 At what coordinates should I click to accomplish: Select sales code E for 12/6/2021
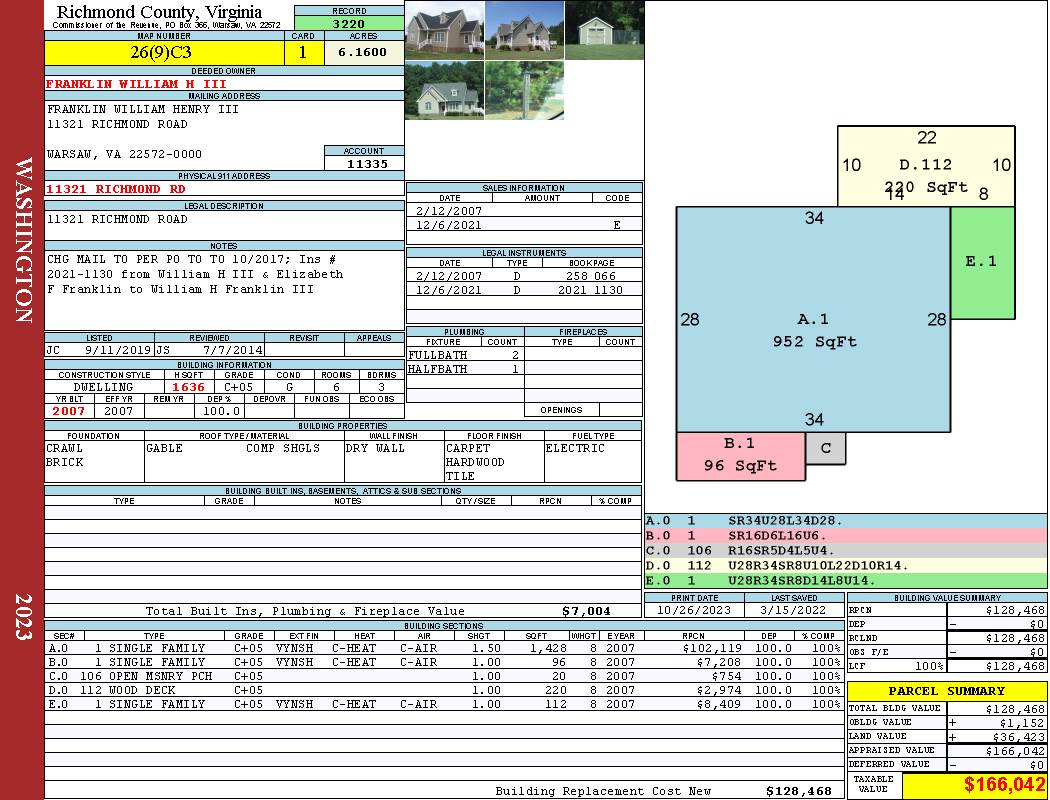click(x=617, y=225)
